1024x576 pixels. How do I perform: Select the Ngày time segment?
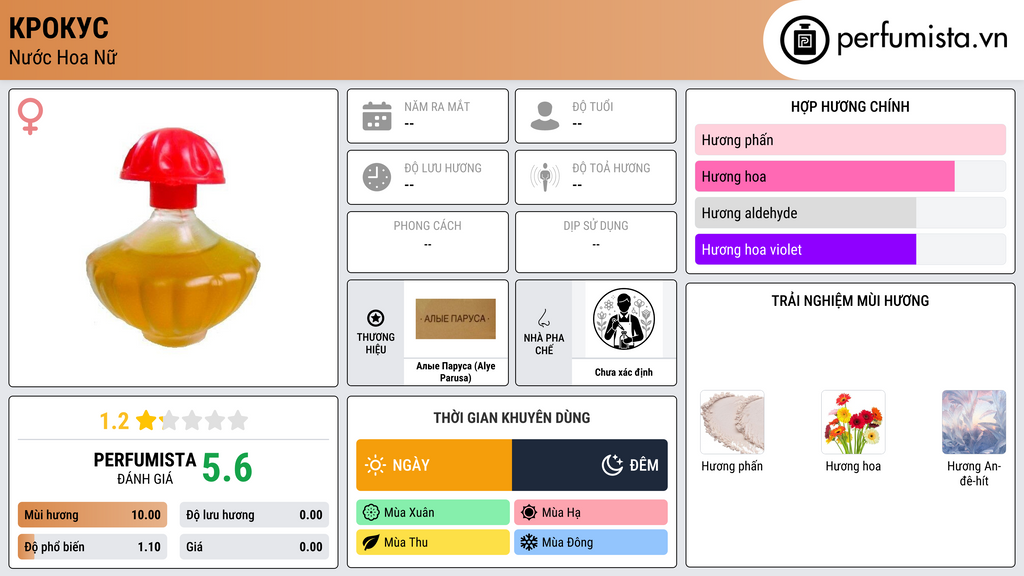(434, 465)
